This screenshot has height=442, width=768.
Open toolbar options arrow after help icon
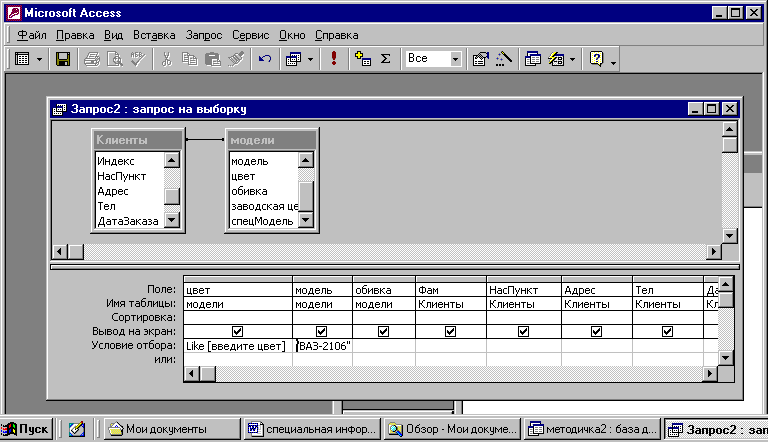pos(613,61)
